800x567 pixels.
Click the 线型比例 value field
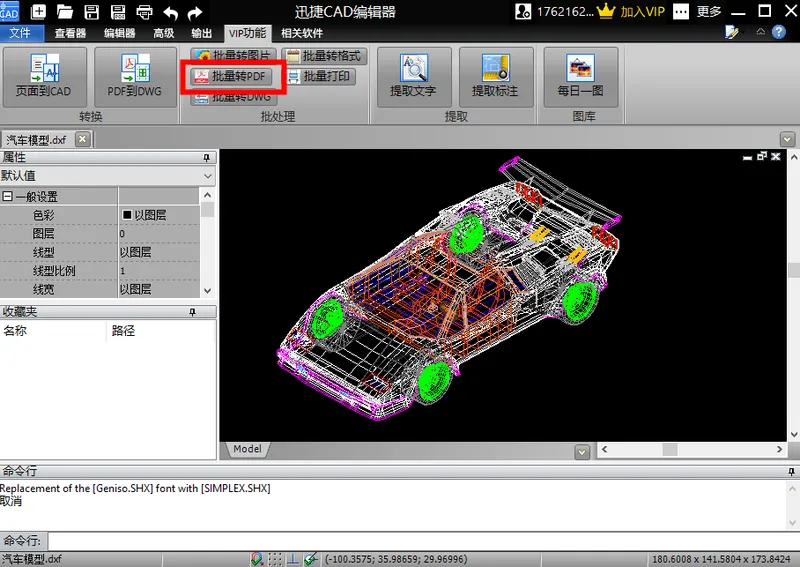click(x=159, y=270)
